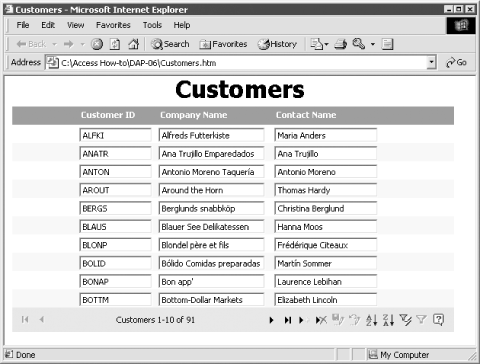Image resolution: width=481 pixels, height=364 pixels.
Task: Expand the Address bar dropdown arrow
Action: point(431,62)
